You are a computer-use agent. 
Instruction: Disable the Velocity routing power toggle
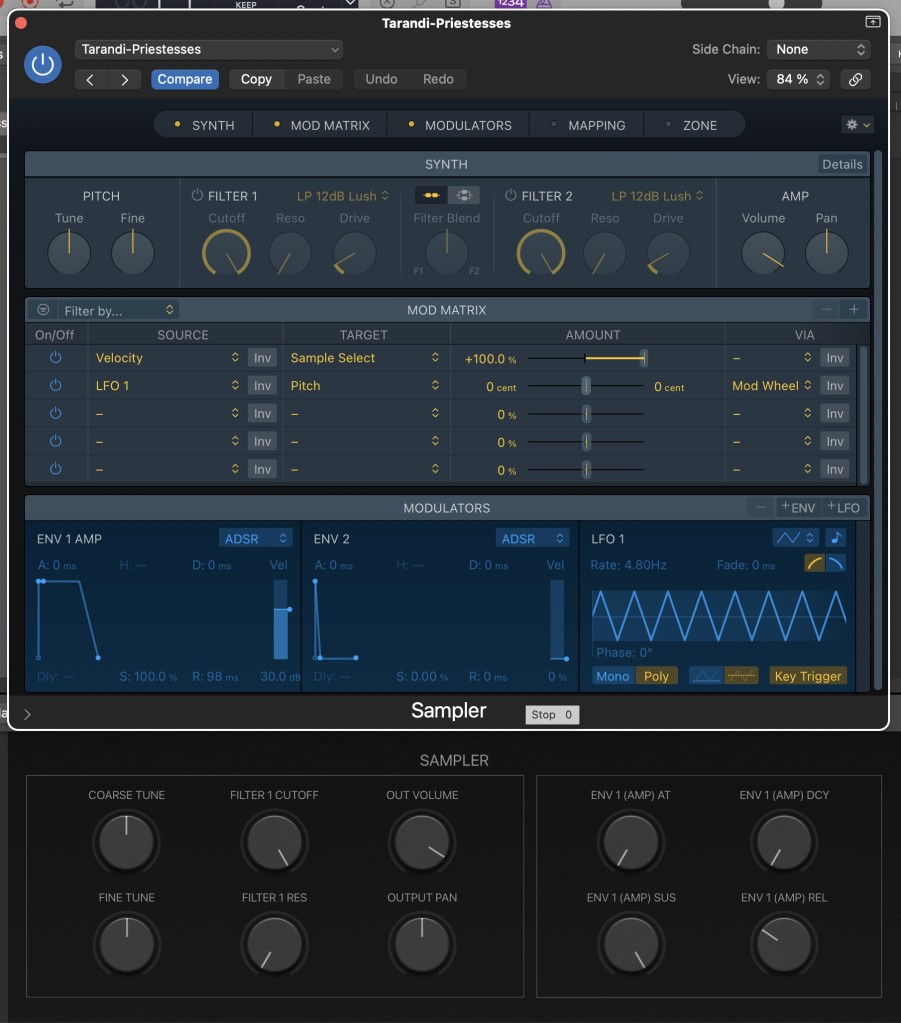click(x=55, y=358)
